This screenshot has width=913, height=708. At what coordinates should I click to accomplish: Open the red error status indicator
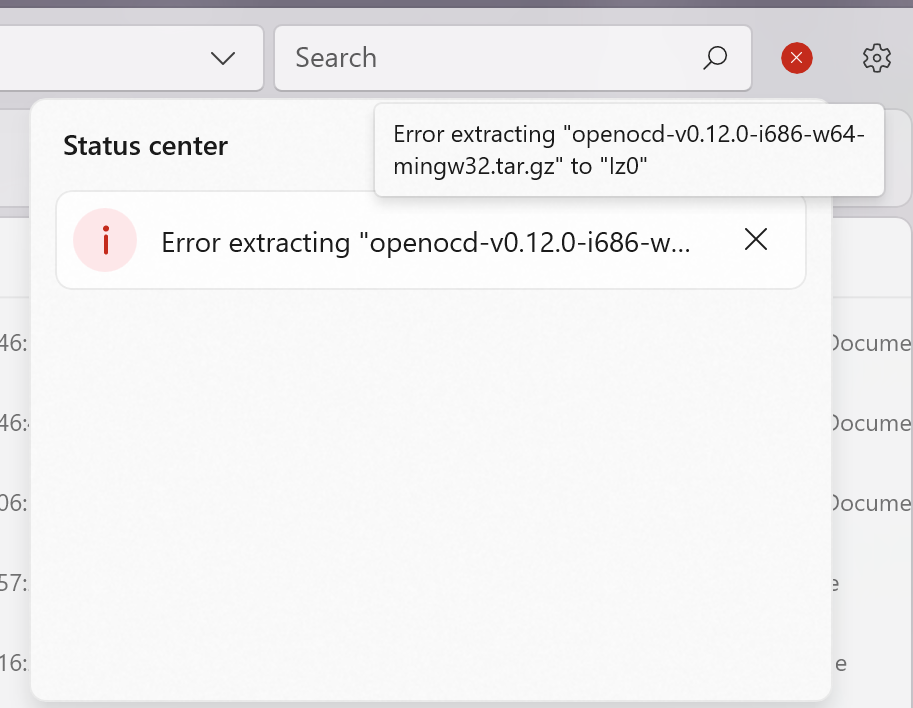click(796, 59)
